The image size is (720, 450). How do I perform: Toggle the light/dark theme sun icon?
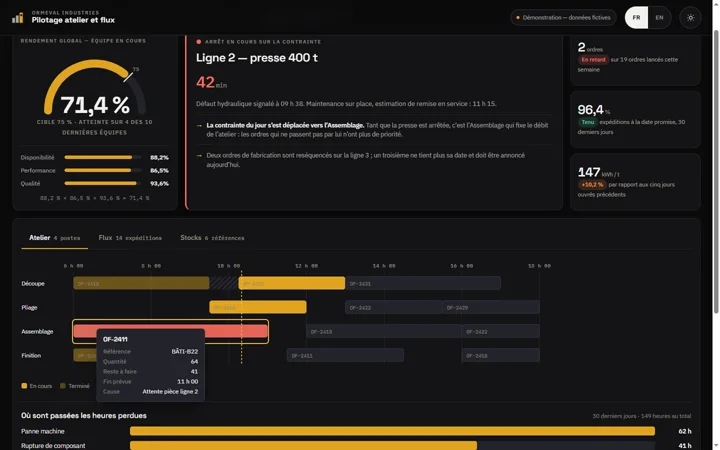pos(690,18)
